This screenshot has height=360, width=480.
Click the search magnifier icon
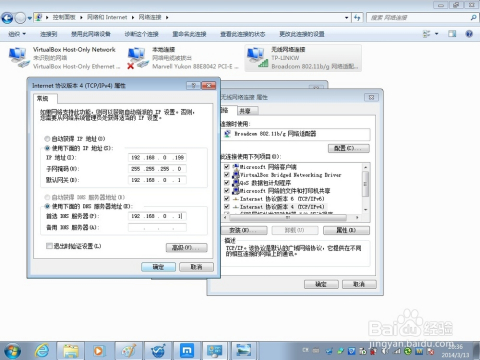(x=473, y=18)
